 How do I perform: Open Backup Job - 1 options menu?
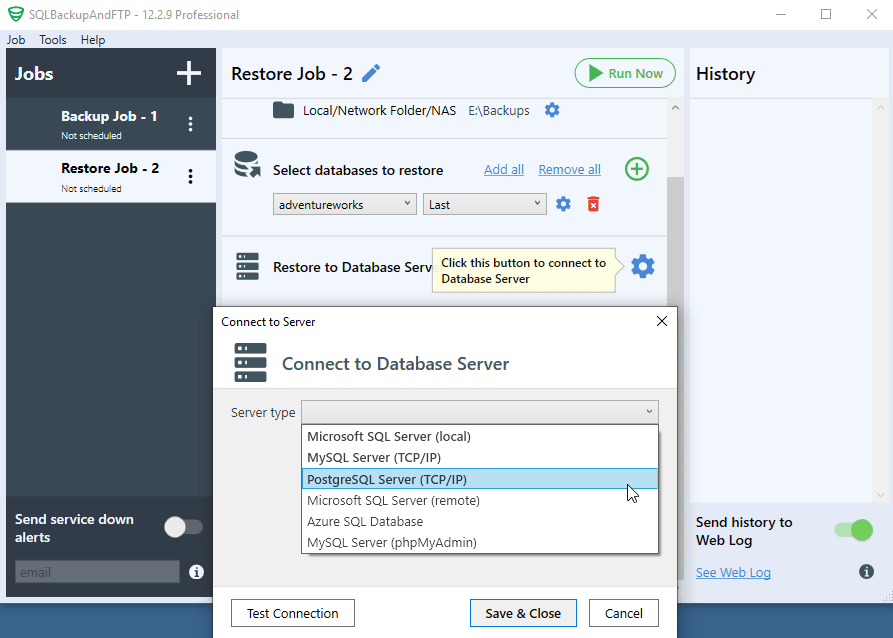pyautogui.click(x=190, y=124)
